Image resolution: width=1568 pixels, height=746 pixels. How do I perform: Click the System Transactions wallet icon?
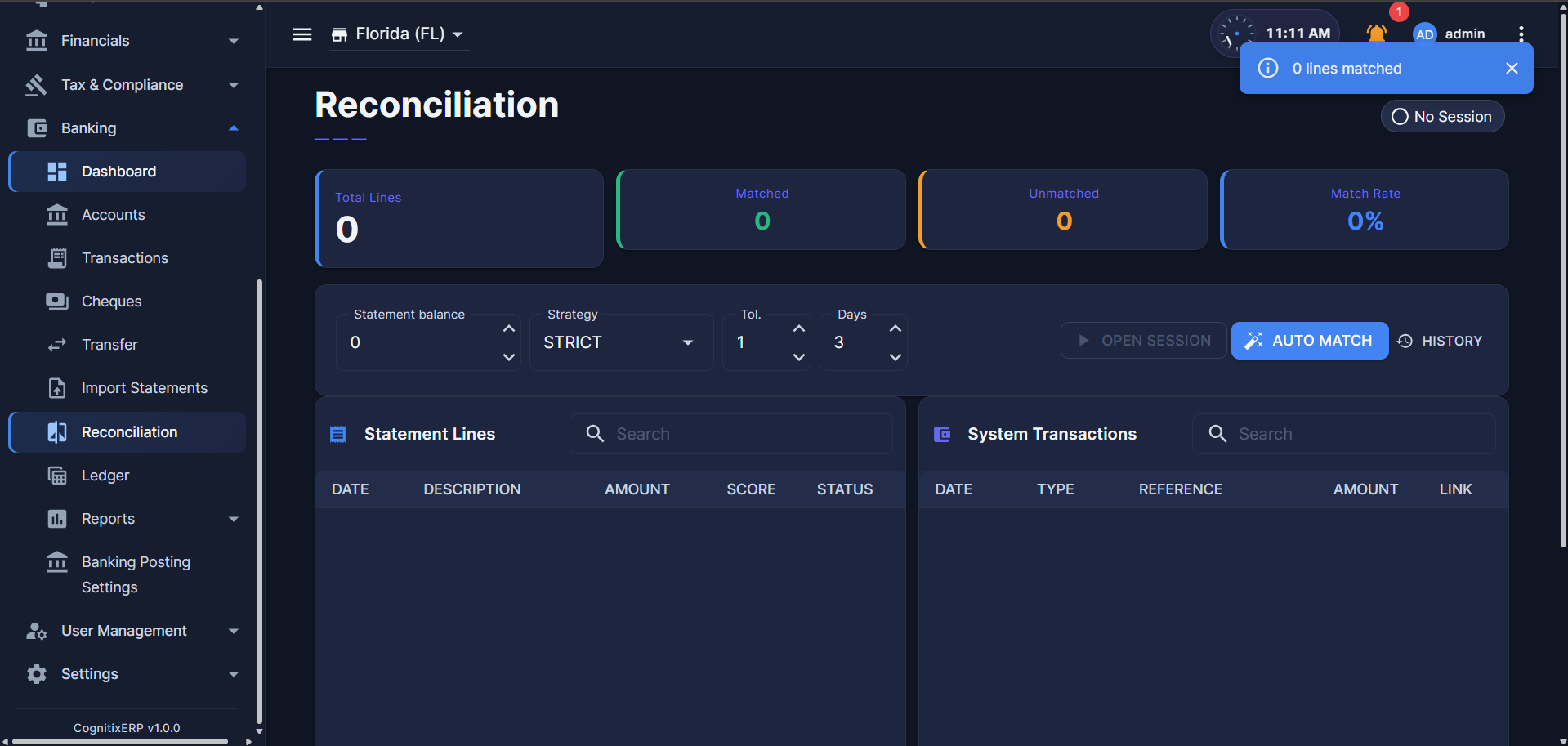[x=941, y=435]
